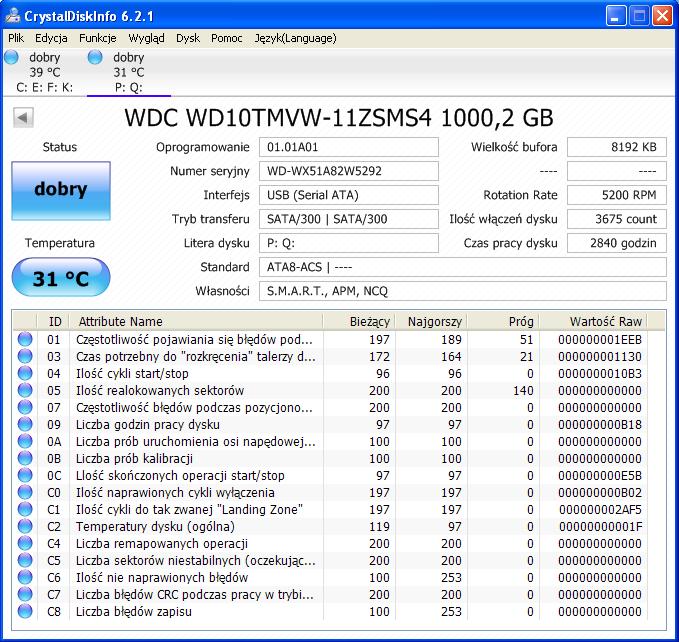This screenshot has height=642, width=679.
Task: Open the Plik menu
Action: coord(16,38)
